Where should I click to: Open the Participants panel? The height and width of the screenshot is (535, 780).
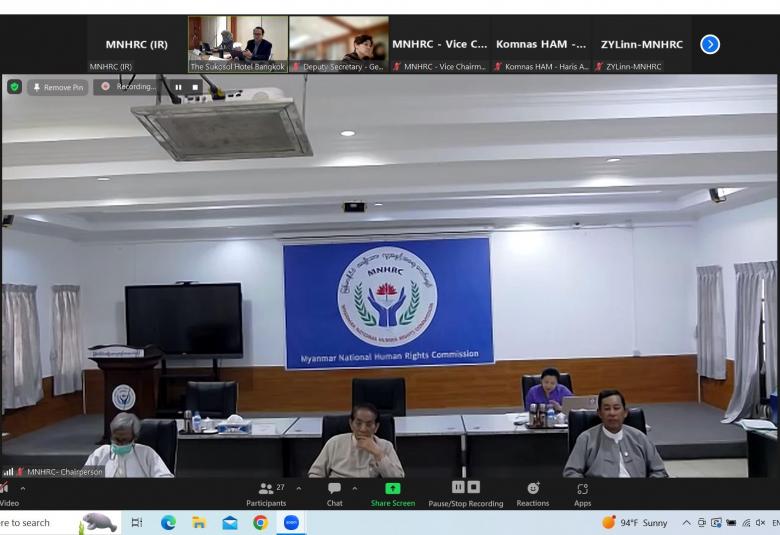[x=267, y=495]
